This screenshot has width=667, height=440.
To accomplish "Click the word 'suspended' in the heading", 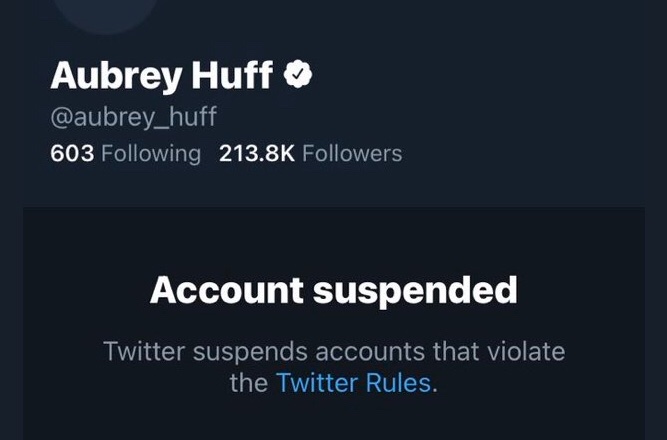I will [414, 290].
